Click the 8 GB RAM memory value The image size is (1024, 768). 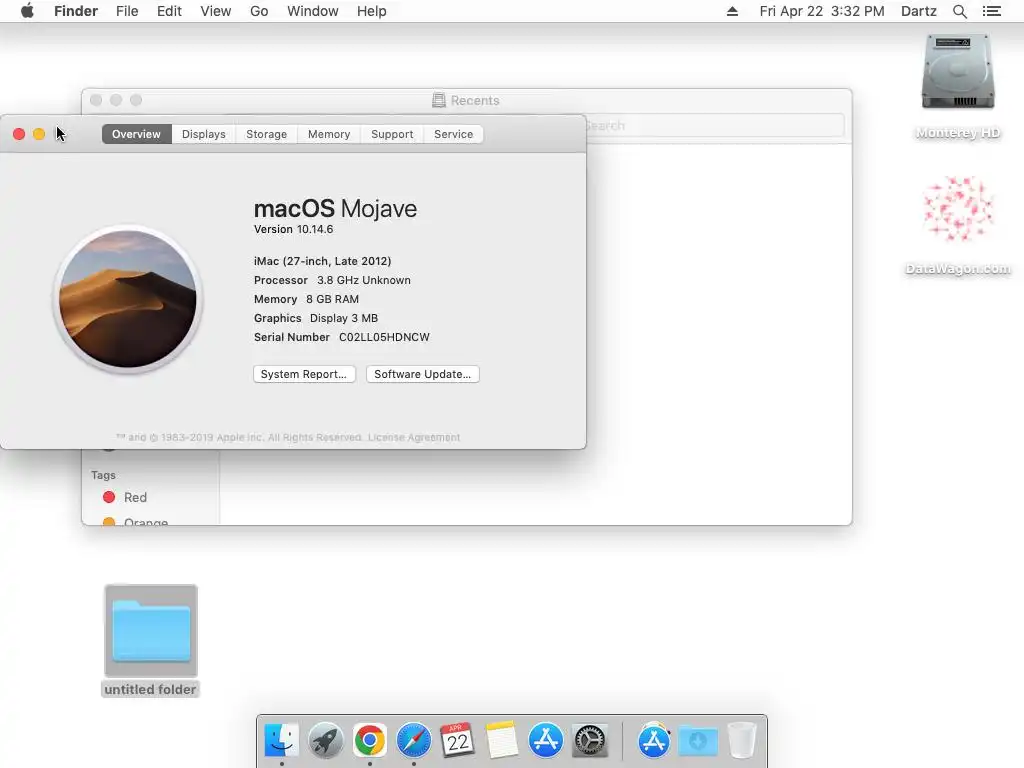[x=332, y=299]
